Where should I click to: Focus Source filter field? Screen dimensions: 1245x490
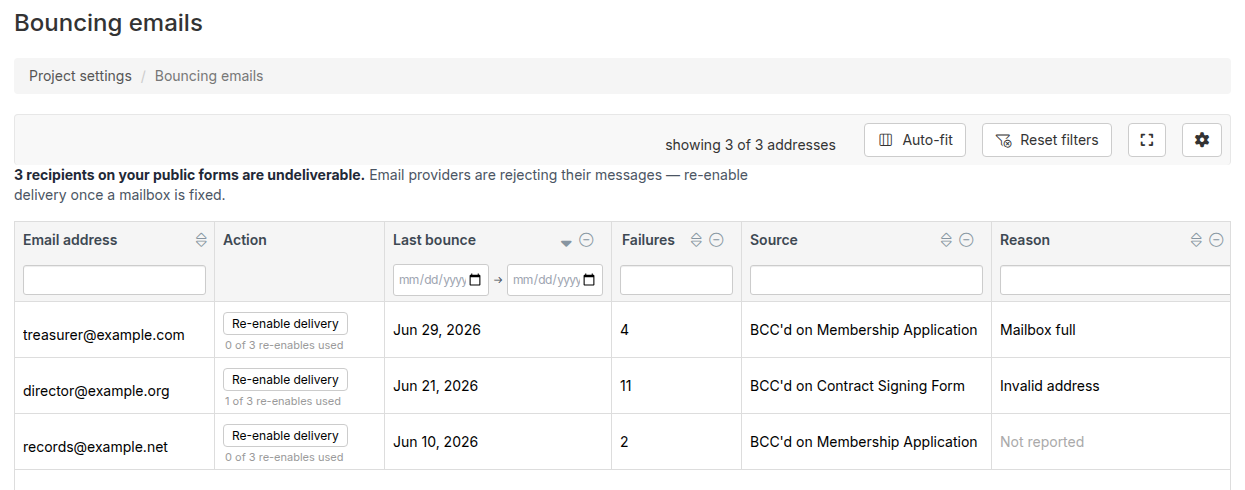(x=866, y=280)
